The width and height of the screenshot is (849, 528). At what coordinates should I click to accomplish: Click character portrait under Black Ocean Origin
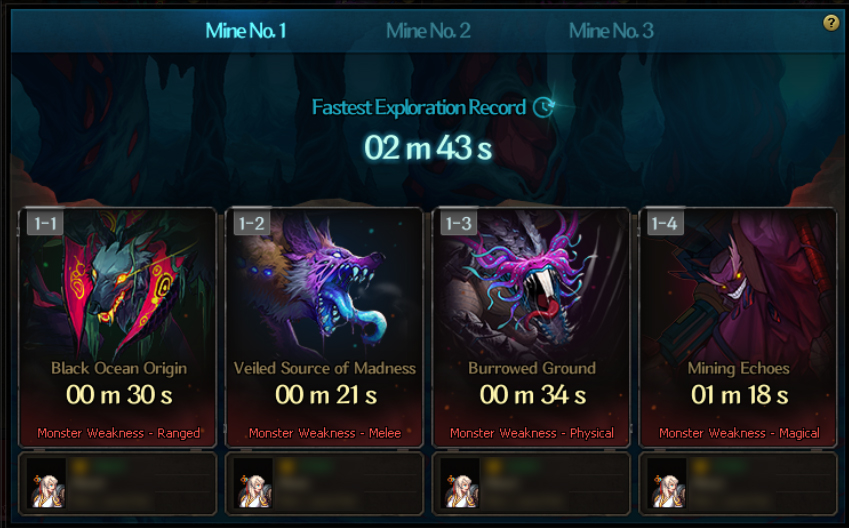click(47, 484)
